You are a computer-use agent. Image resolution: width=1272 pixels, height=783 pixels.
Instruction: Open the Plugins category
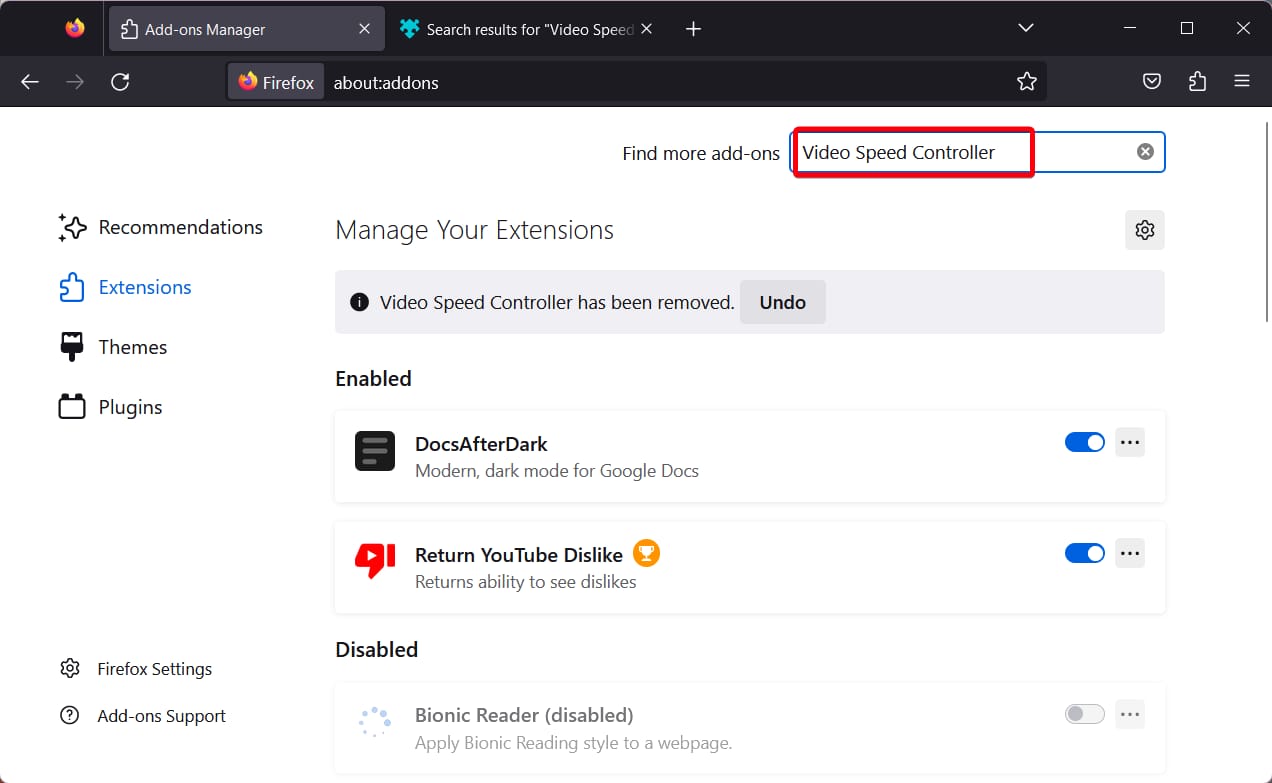click(x=111, y=407)
